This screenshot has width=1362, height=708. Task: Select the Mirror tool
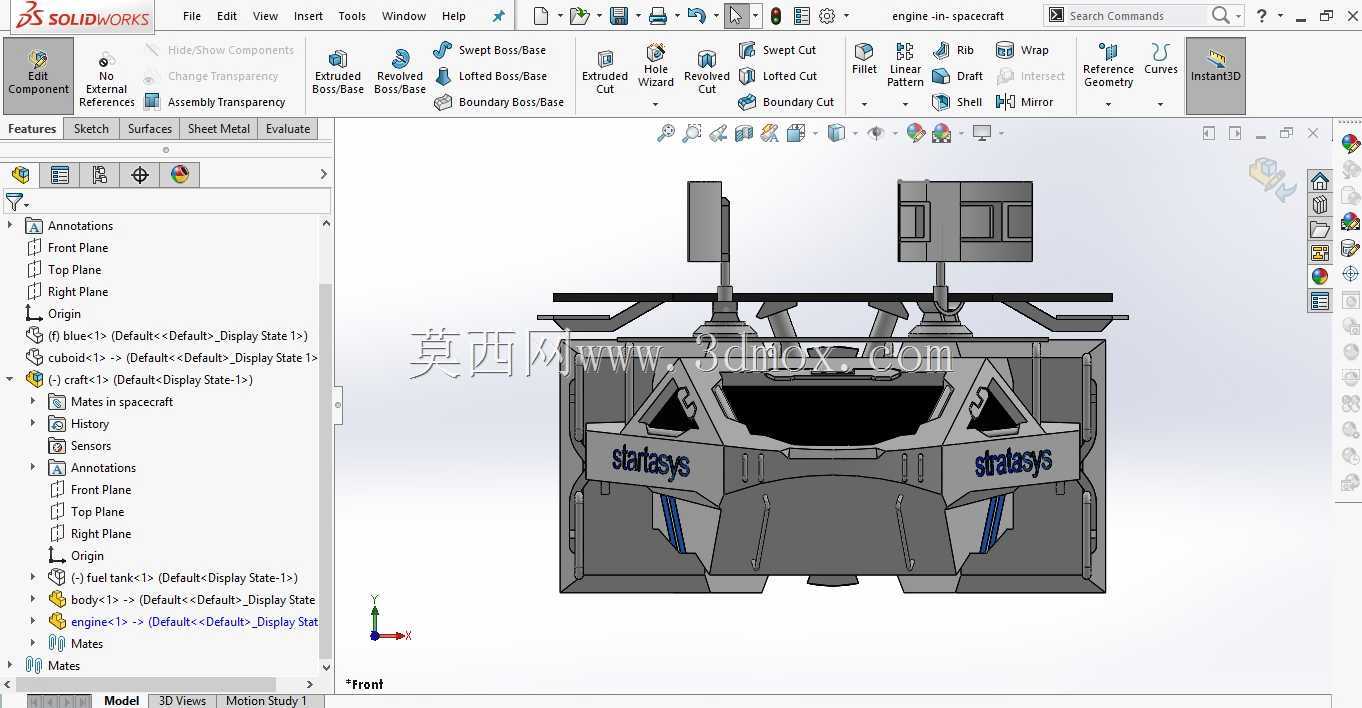(x=1025, y=102)
